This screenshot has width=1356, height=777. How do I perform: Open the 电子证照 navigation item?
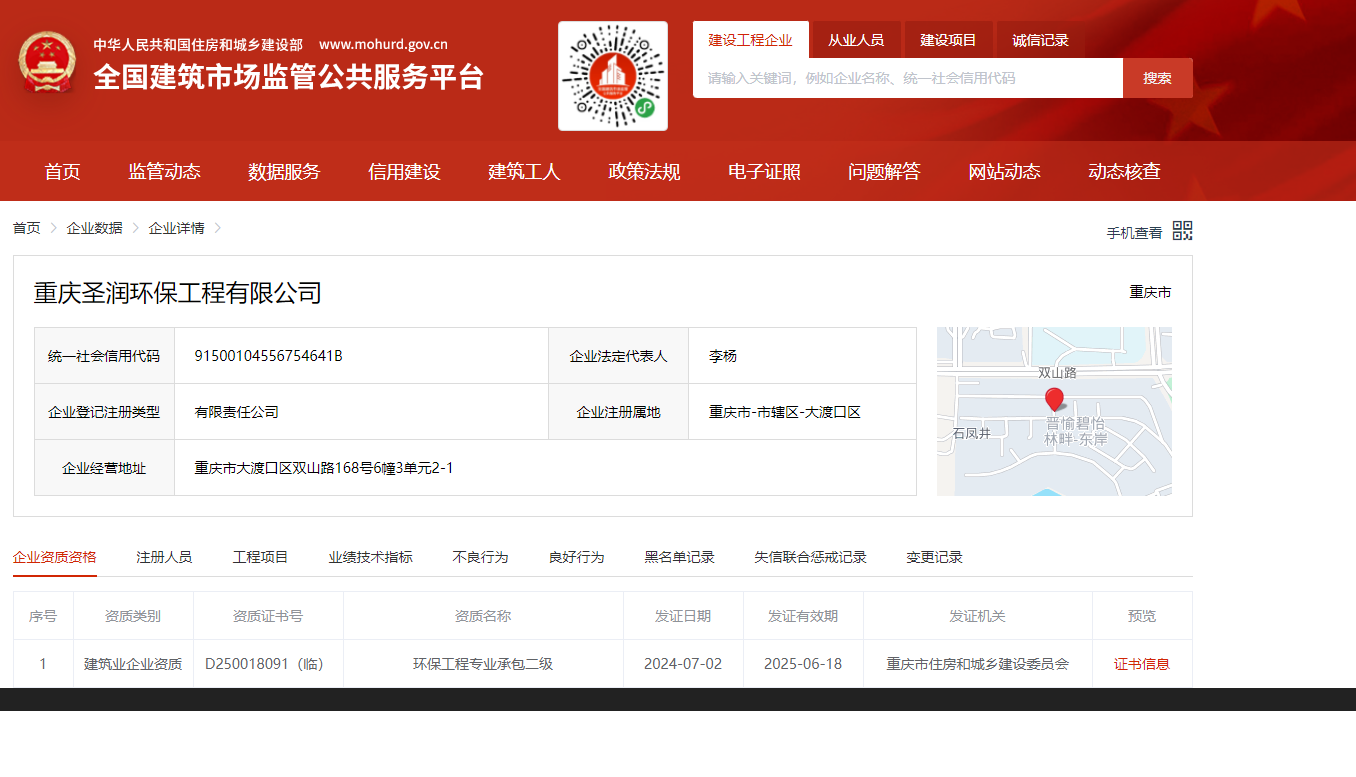pos(764,172)
